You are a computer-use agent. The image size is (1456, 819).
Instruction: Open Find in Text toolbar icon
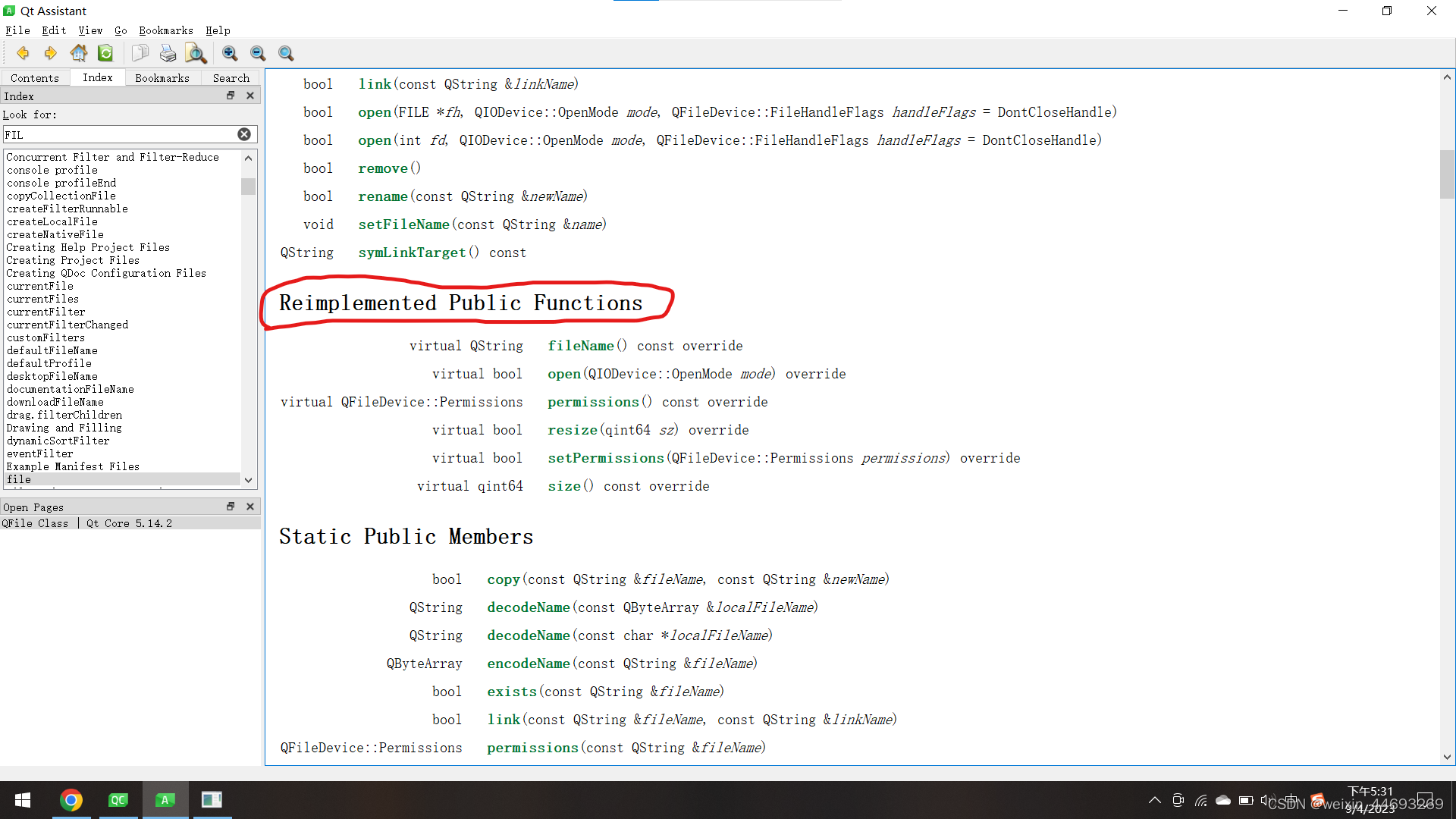(196, 53)
